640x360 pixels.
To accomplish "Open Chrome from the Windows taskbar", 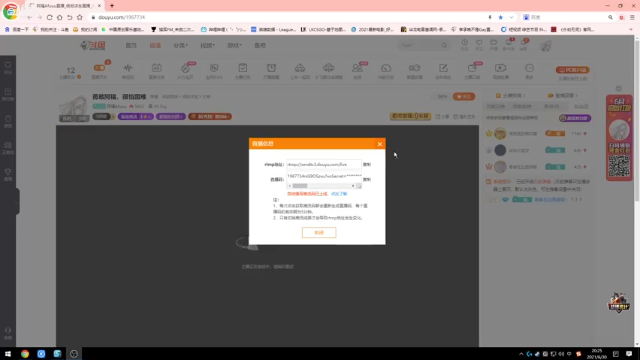I will pyautogui.click(x=25, y=354).
